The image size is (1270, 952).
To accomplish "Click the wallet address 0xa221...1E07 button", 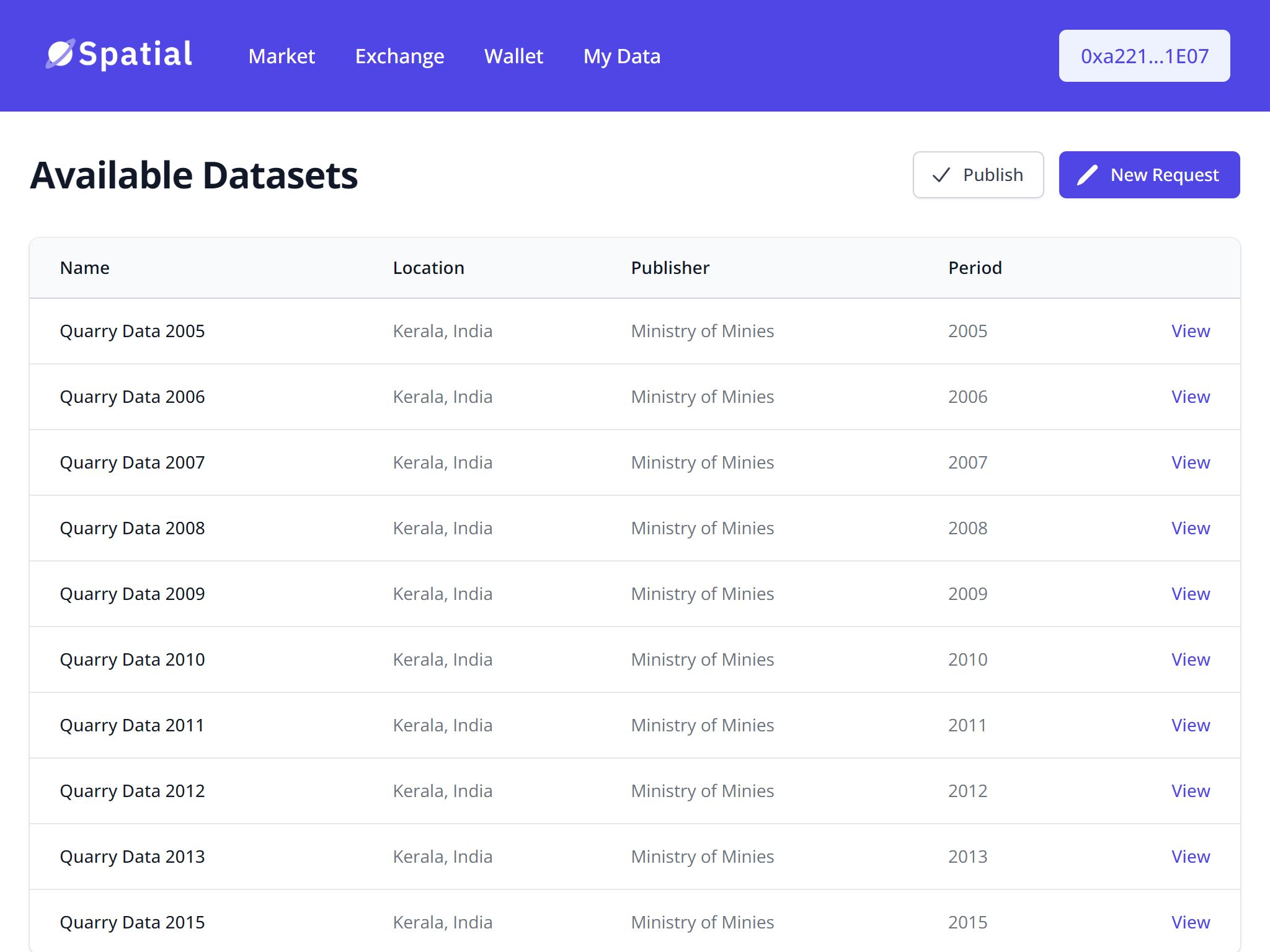I will [1144, 56].
